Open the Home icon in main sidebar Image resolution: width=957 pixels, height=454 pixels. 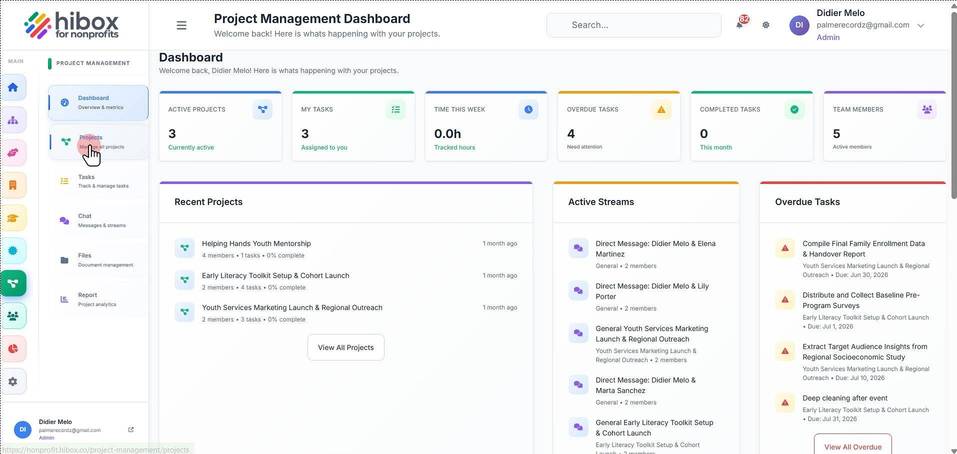(13, 87)
